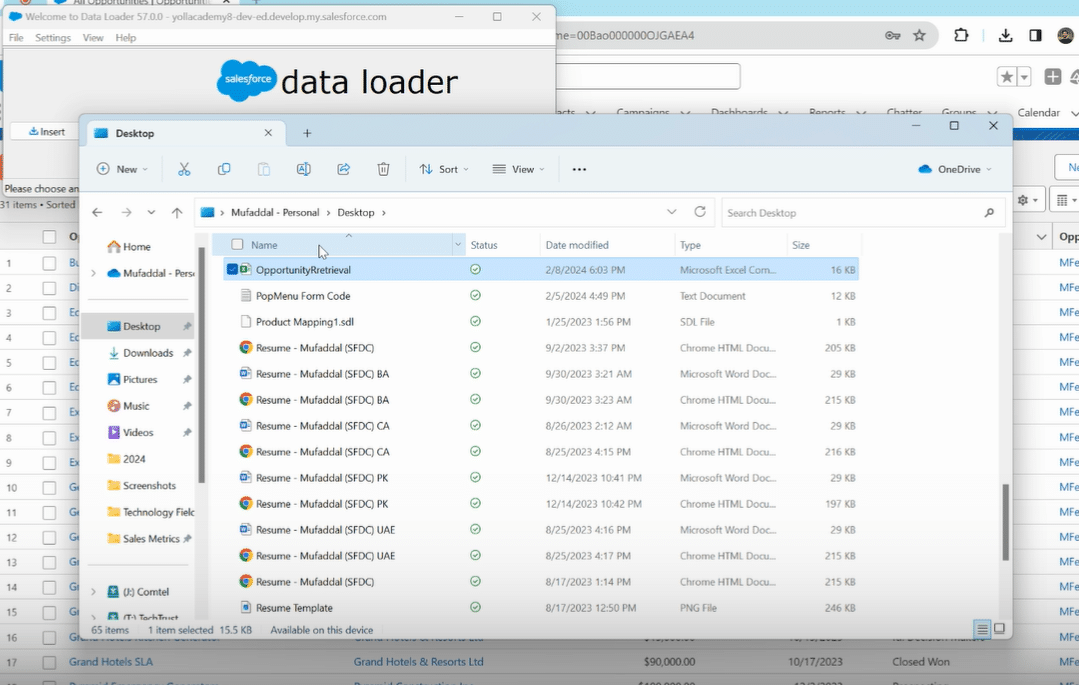Check the Grand Hotels SLA row checkbox
1079x685 pixels.
point(49,662)
